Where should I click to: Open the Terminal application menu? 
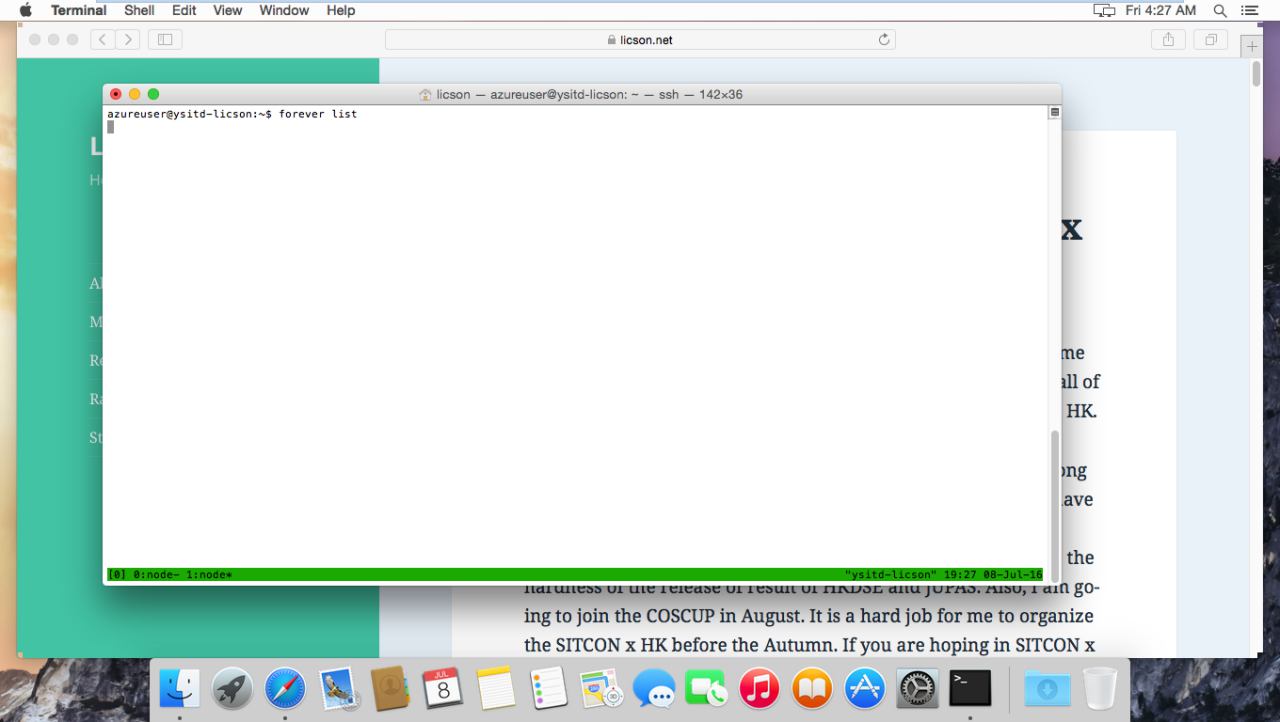click(79, 10)
